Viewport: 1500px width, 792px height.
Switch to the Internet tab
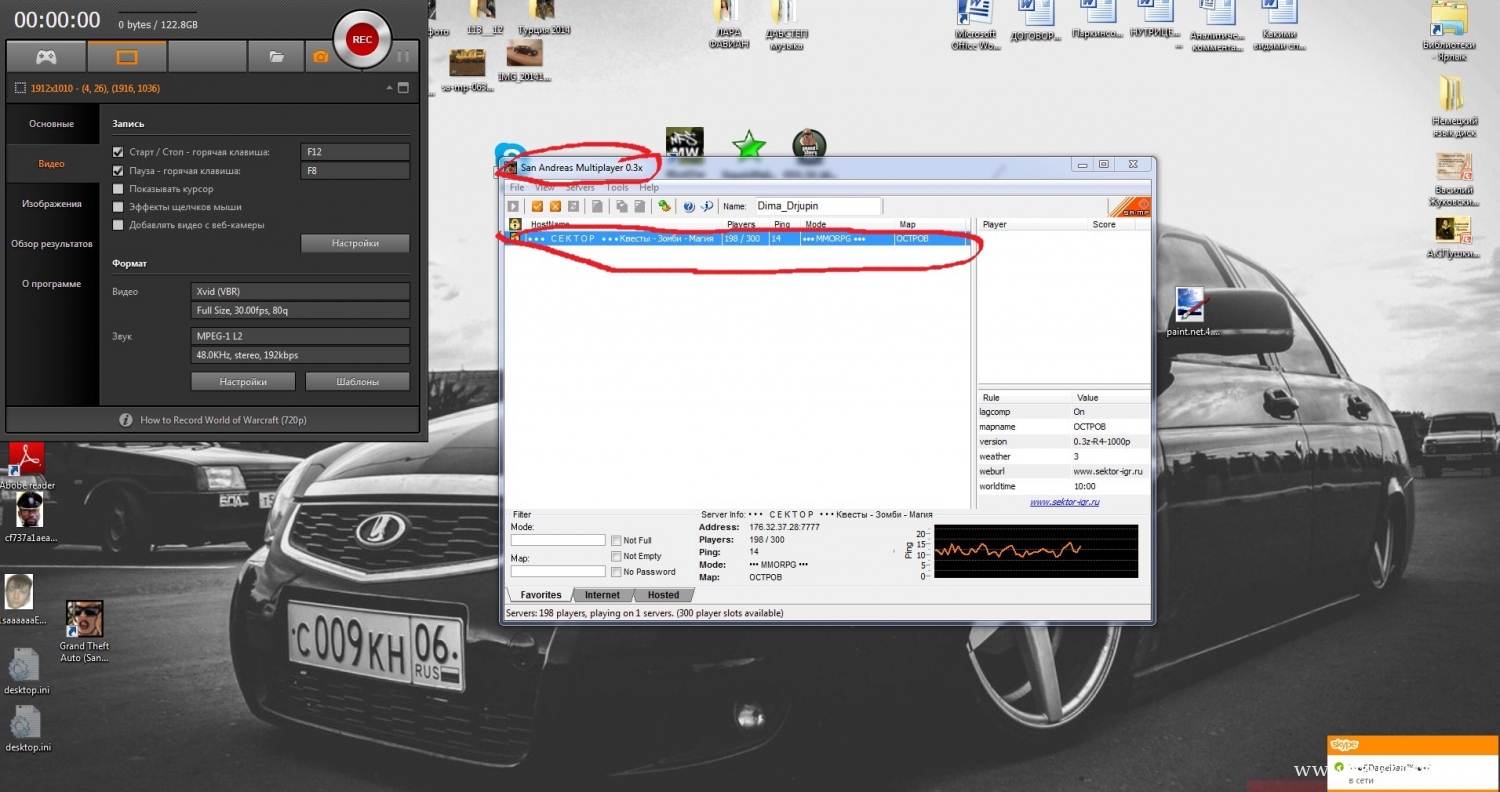pos(602,595)
